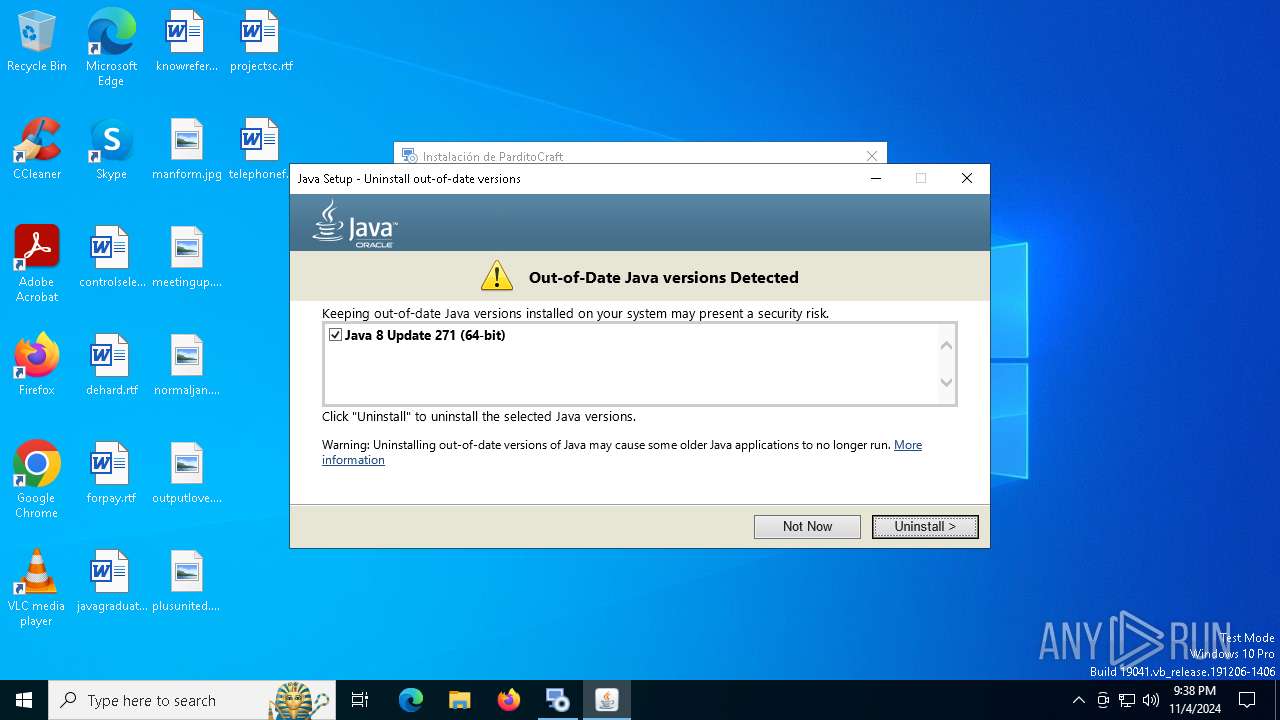The height and width of the screenshot is (720, 1280).
Task: Select the dehard.rtf document icon
Action: [x=111, y=366]
